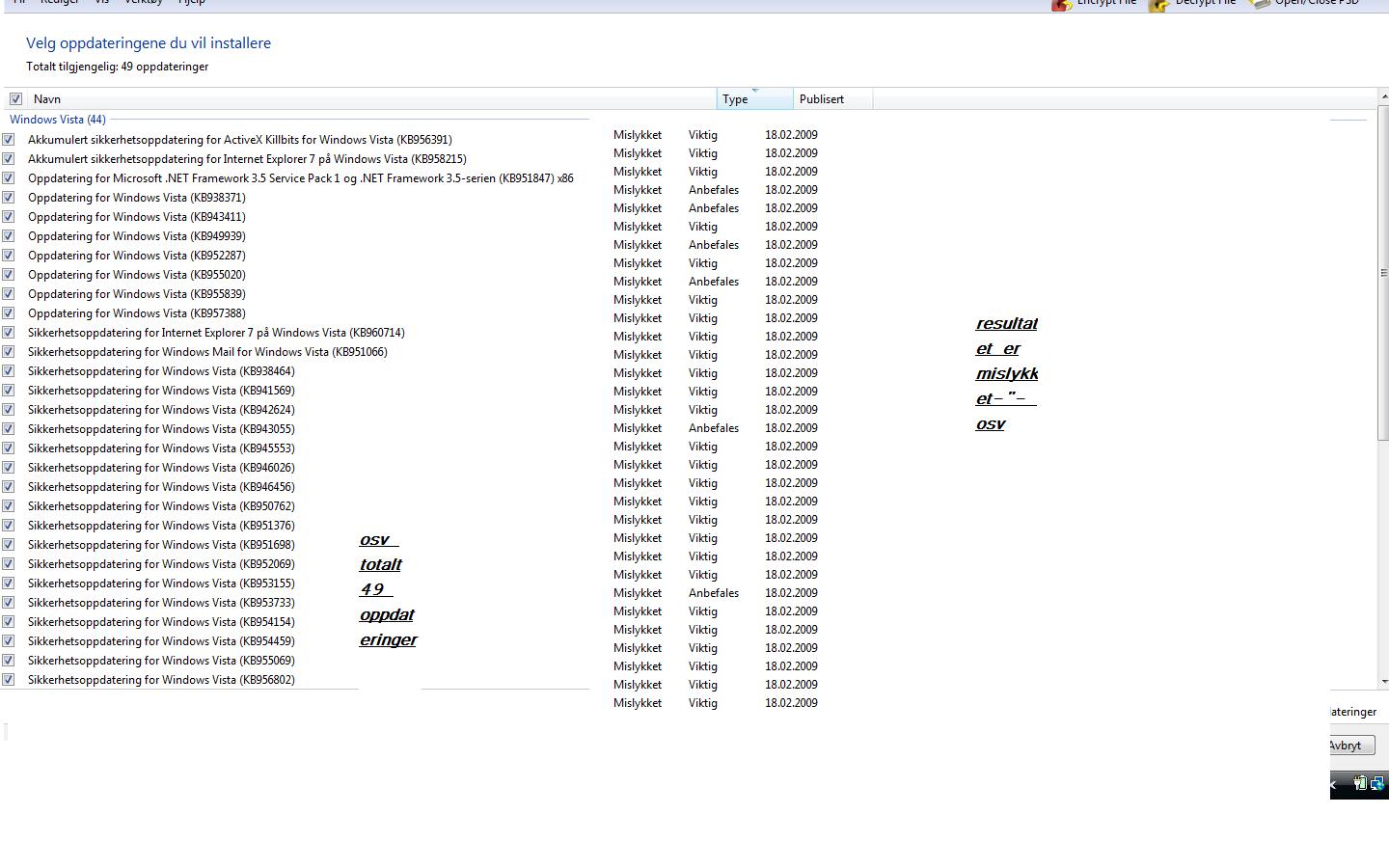Select the row with KB941569
1389x868 pixels.
(161, 390)
